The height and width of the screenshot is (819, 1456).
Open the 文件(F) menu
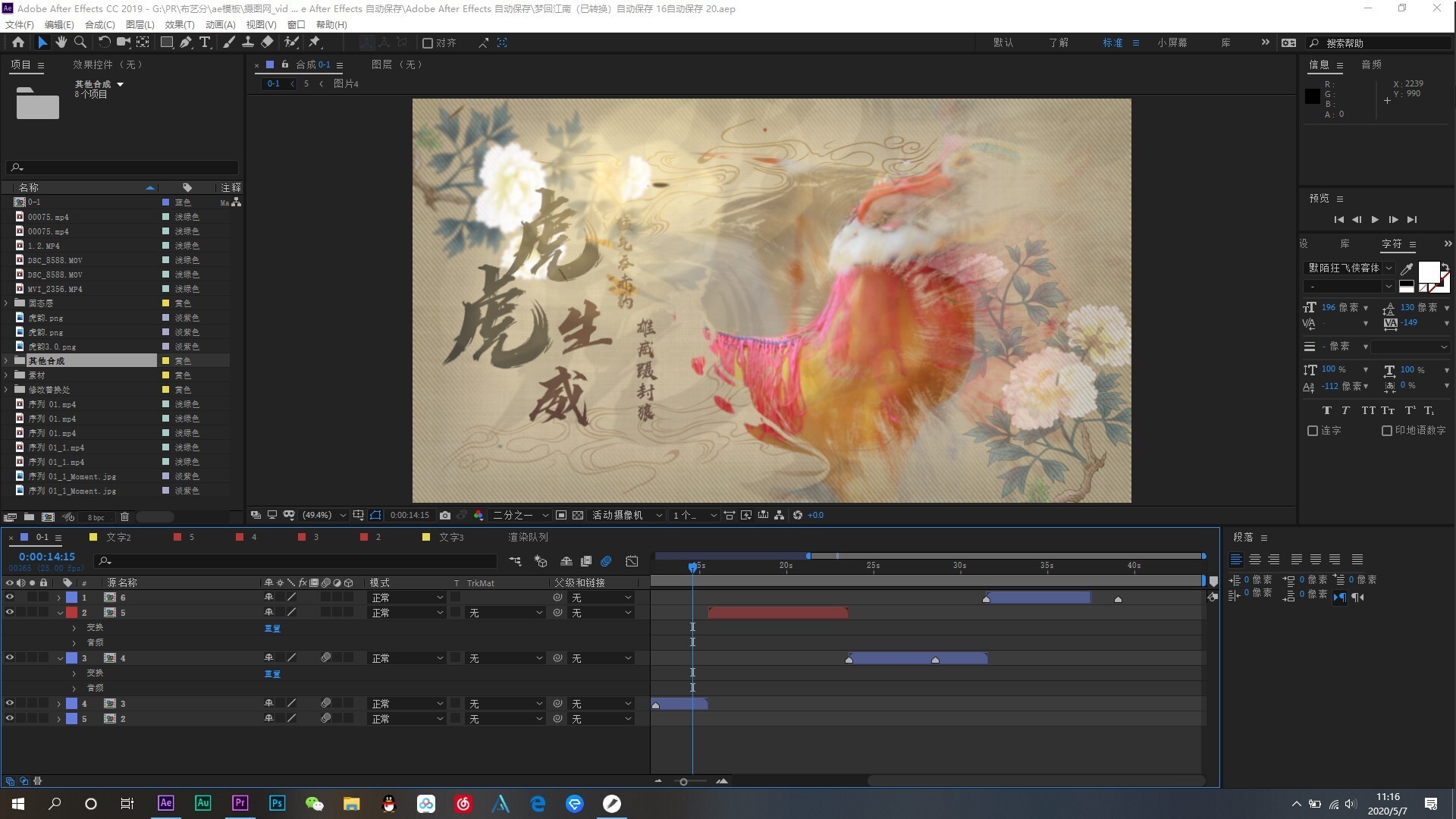[x=20, y=25]
